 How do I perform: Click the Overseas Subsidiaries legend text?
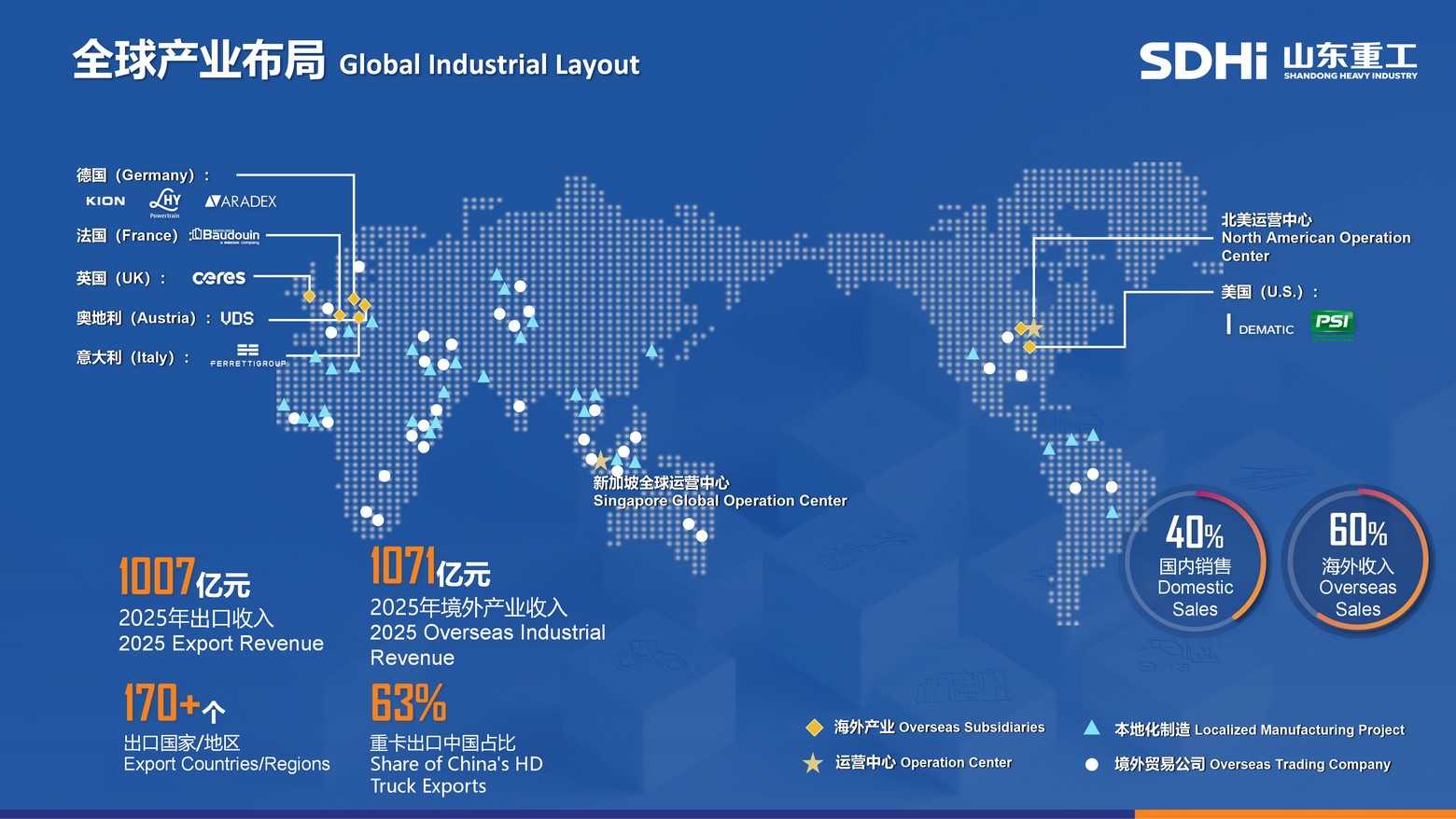[939, 727]
